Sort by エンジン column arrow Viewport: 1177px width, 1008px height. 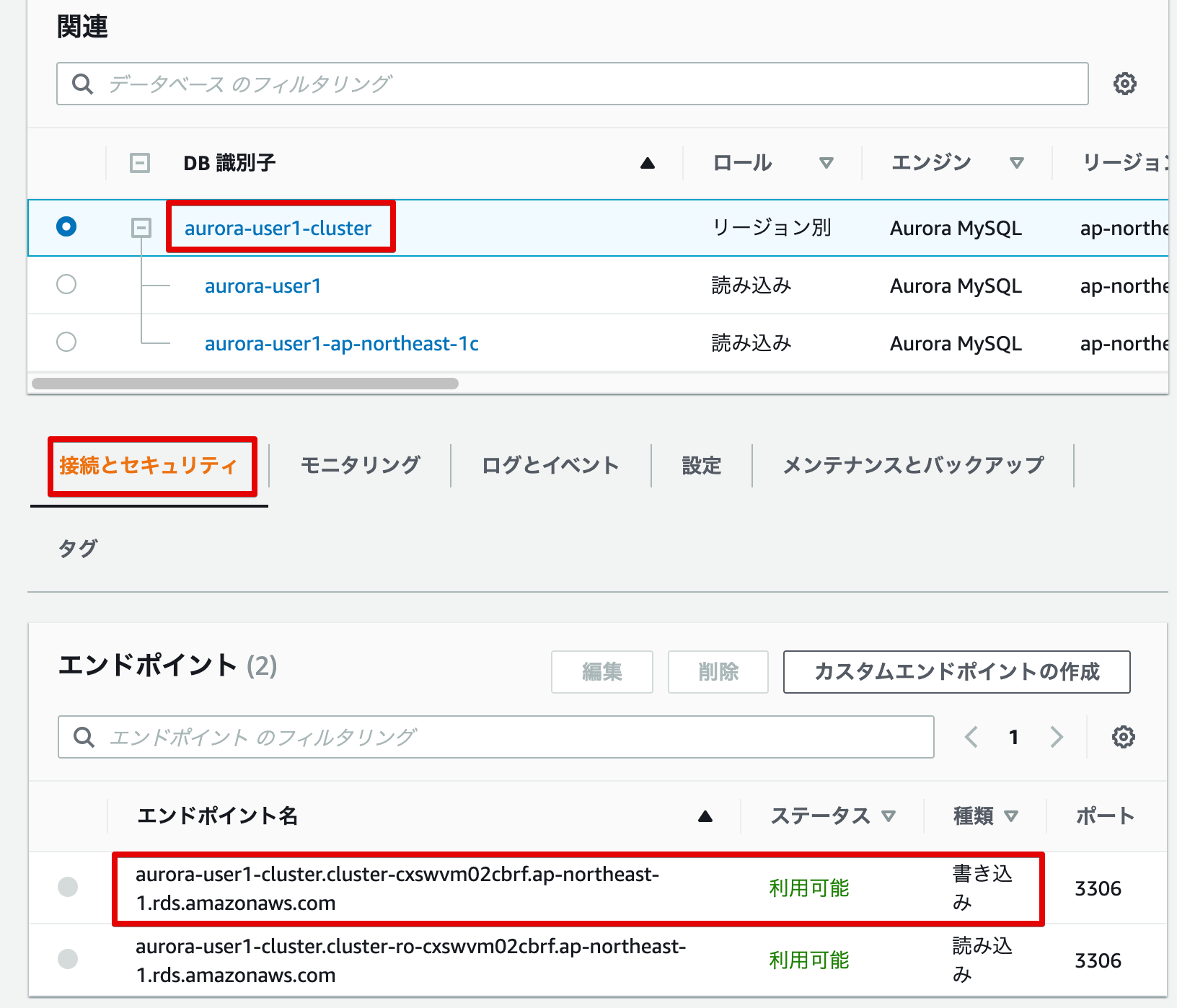coord(1017,164)
